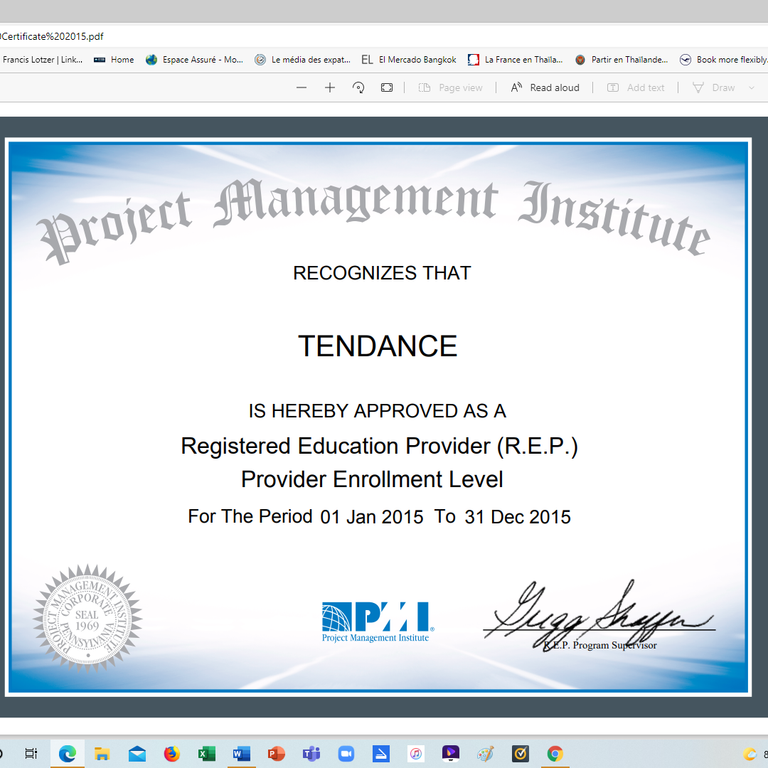Click the IS HEREBY APPROVED AS A text
Screen dimensions: 768x768
(x=377, y=411)
